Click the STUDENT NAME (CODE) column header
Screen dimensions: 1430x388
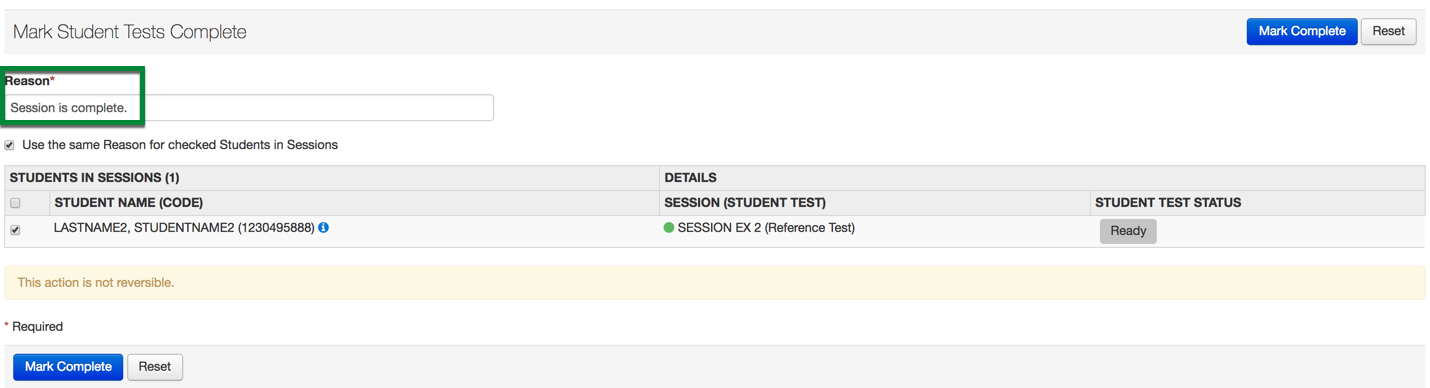point(129,203)
